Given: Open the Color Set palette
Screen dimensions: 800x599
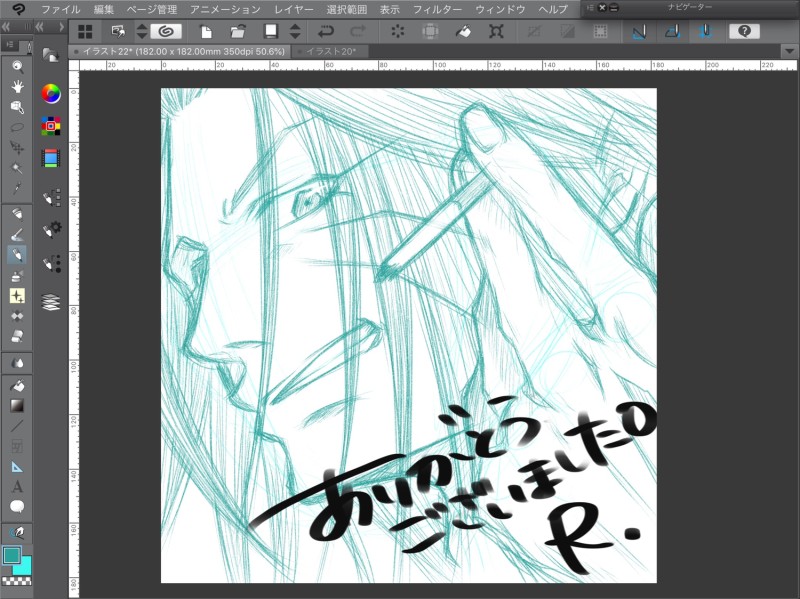Looking at the screenshot, I should pyautogui.click(x=51, y=126).
